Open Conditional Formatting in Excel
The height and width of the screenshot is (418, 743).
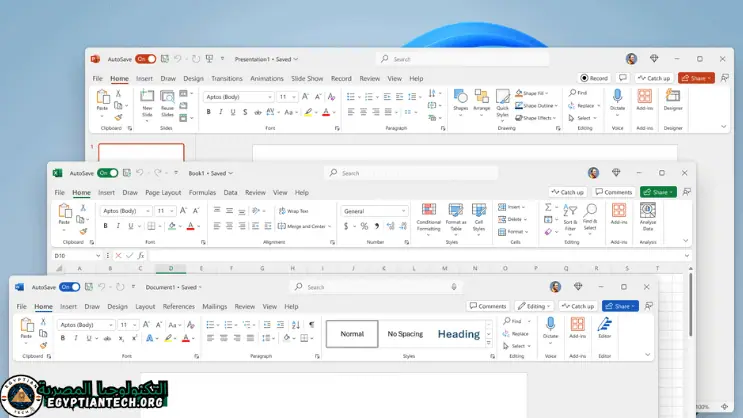point(429,215)
